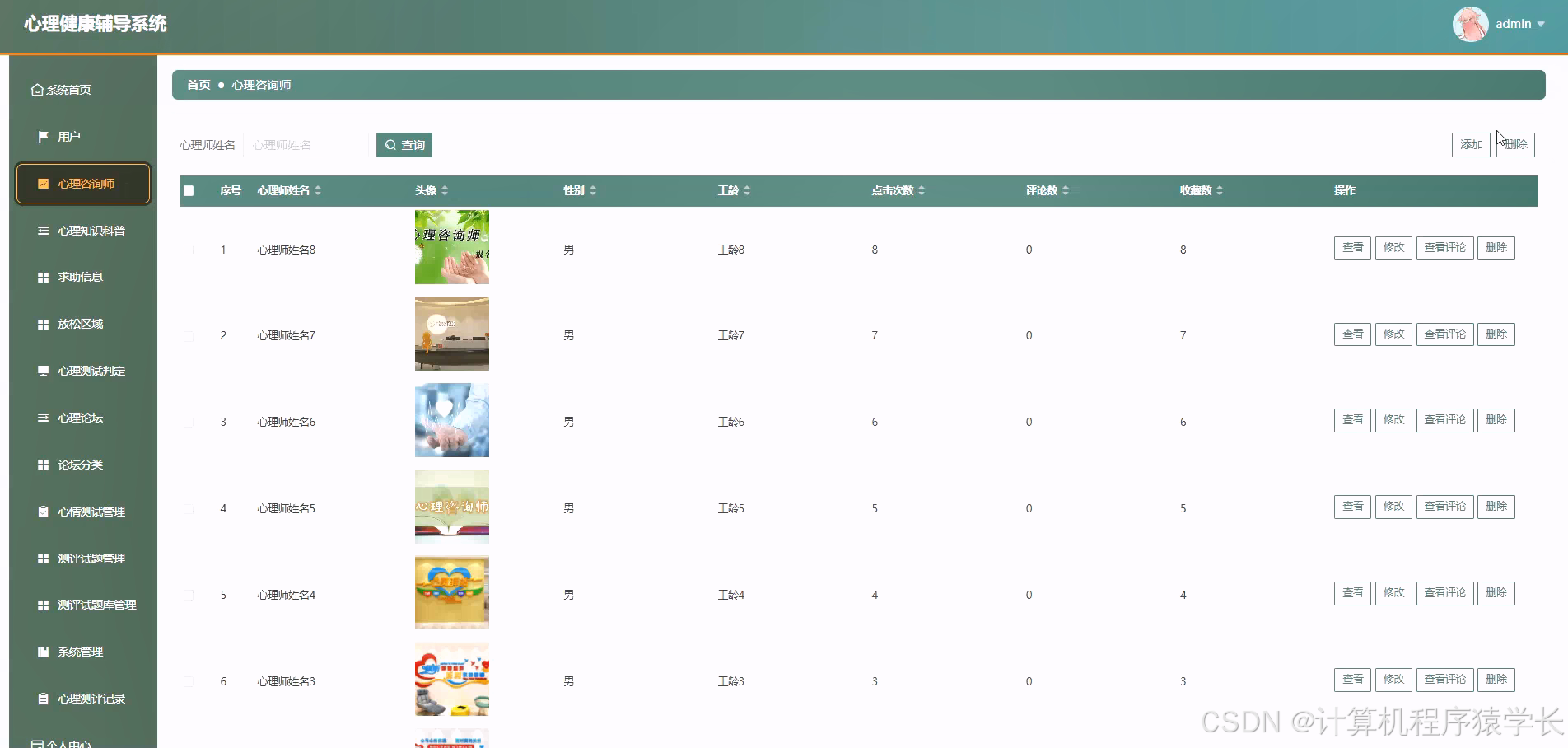
Task: Check the row checkbox for 心理师姓名3
Action: (x=189, y=681)
